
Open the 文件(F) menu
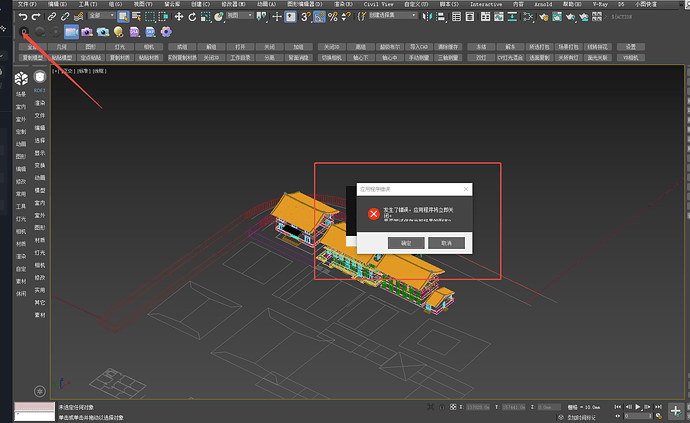tap(27, 4)
